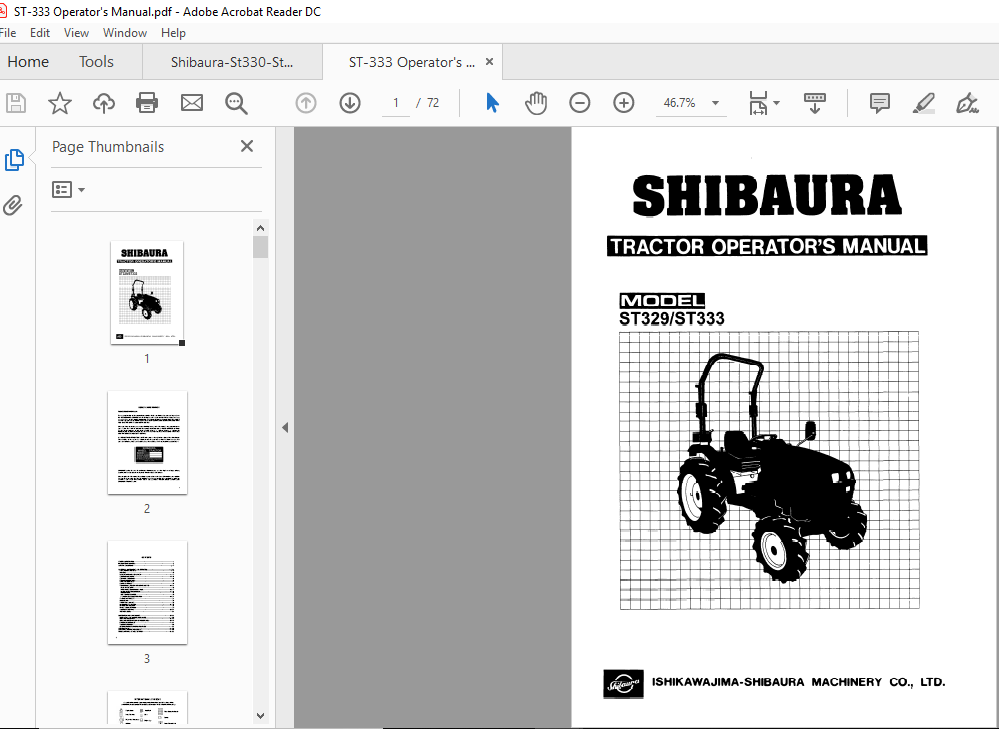Open the zoom level 46.7% dropdown

point(715,103)
